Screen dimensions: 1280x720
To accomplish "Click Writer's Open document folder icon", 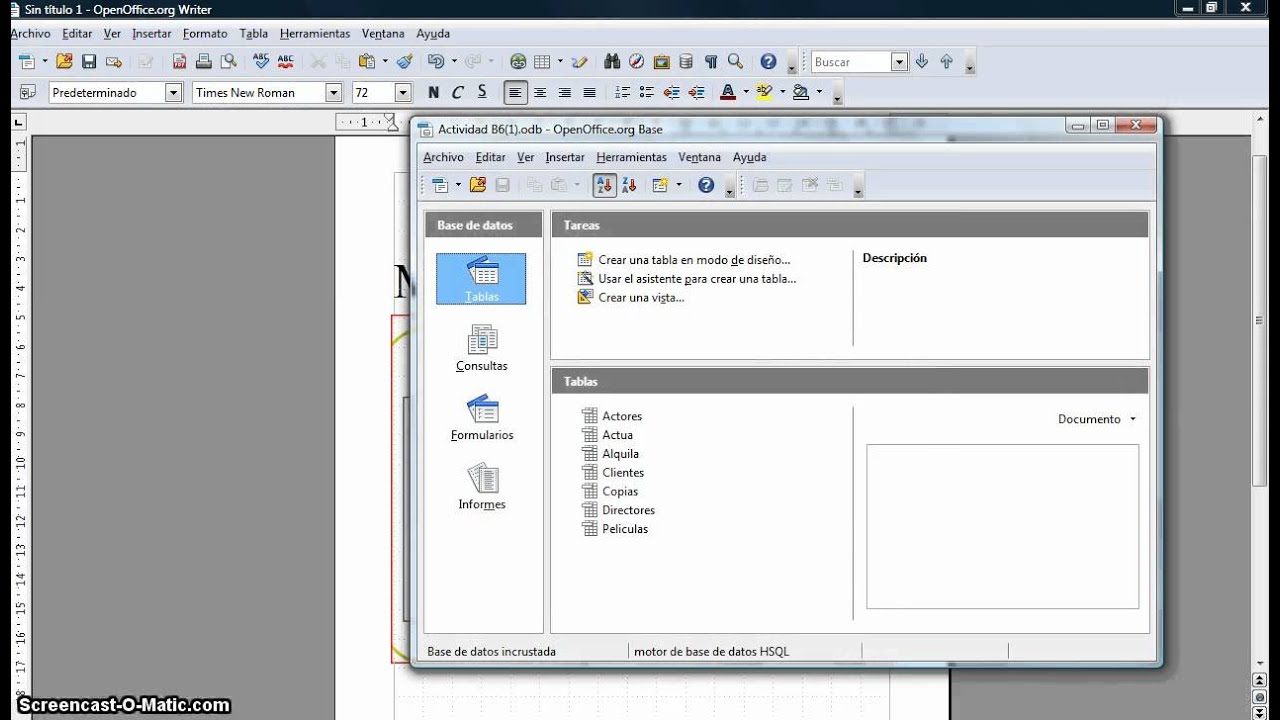I will click(65, 61).
